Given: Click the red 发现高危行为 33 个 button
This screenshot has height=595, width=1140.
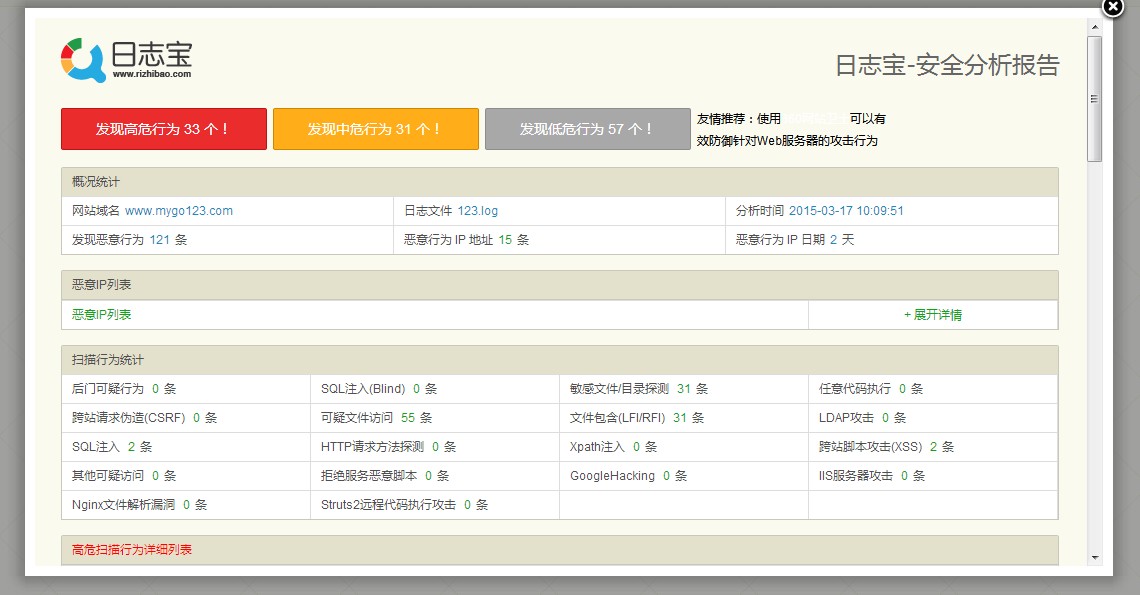Looking at the screenshot, I should (x=164, y=129).
